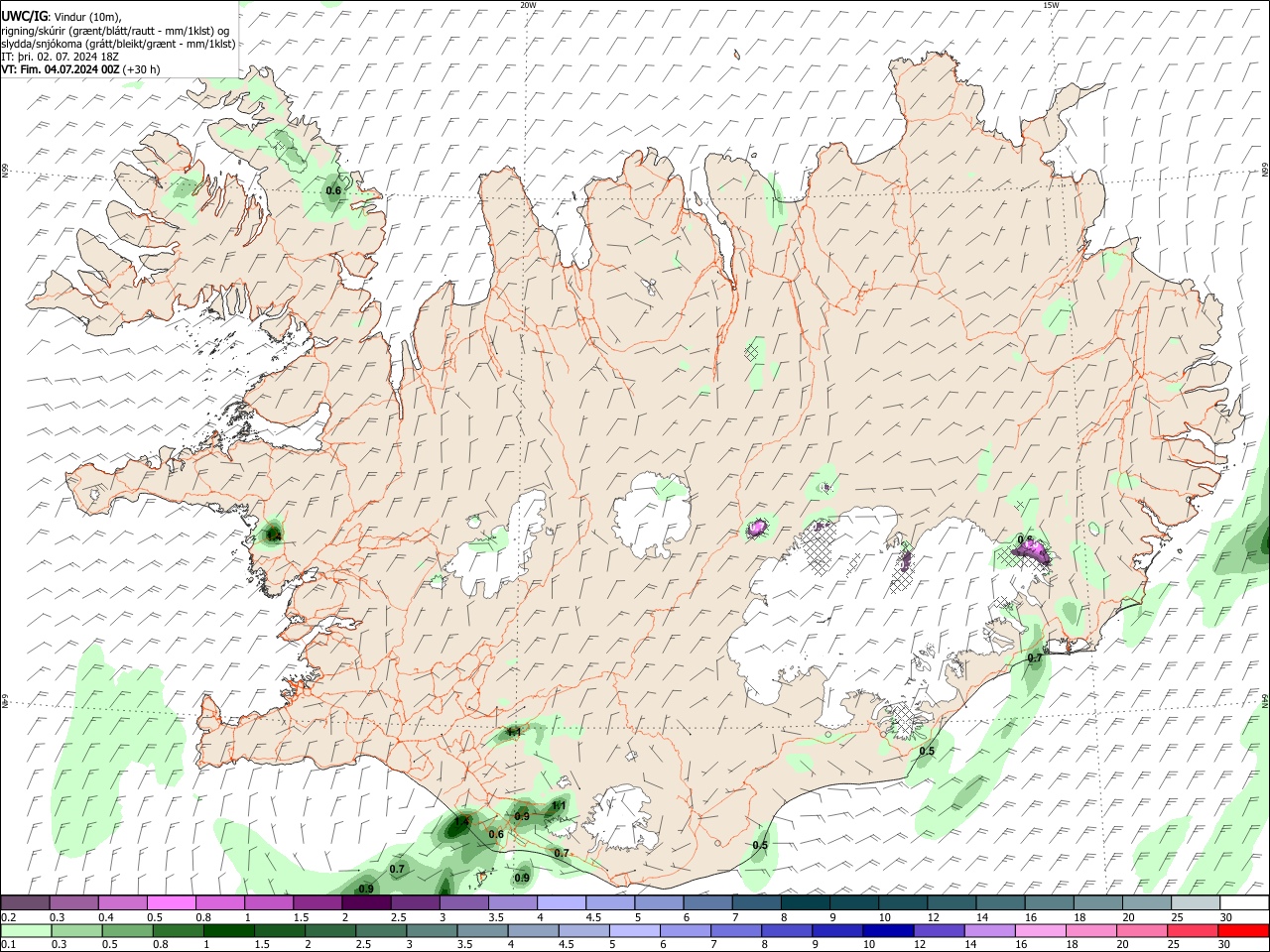Pick the dark purple 2–2.5 upper-scale swatch
Image resolution: width=1270 pixels, height=952 pixels.
(x=366, y=903)
